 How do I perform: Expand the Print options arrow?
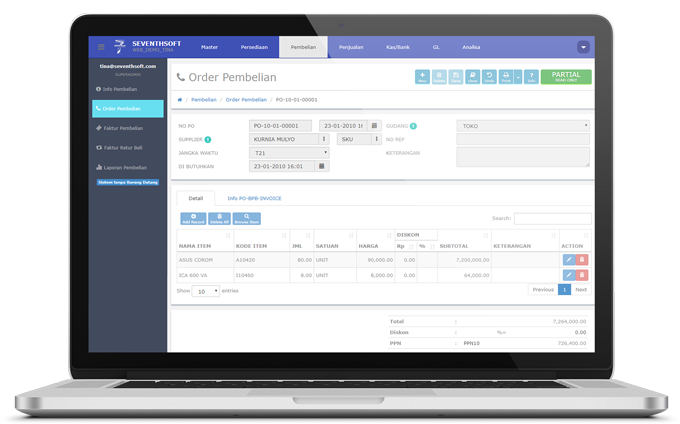[x=518, y=76]
